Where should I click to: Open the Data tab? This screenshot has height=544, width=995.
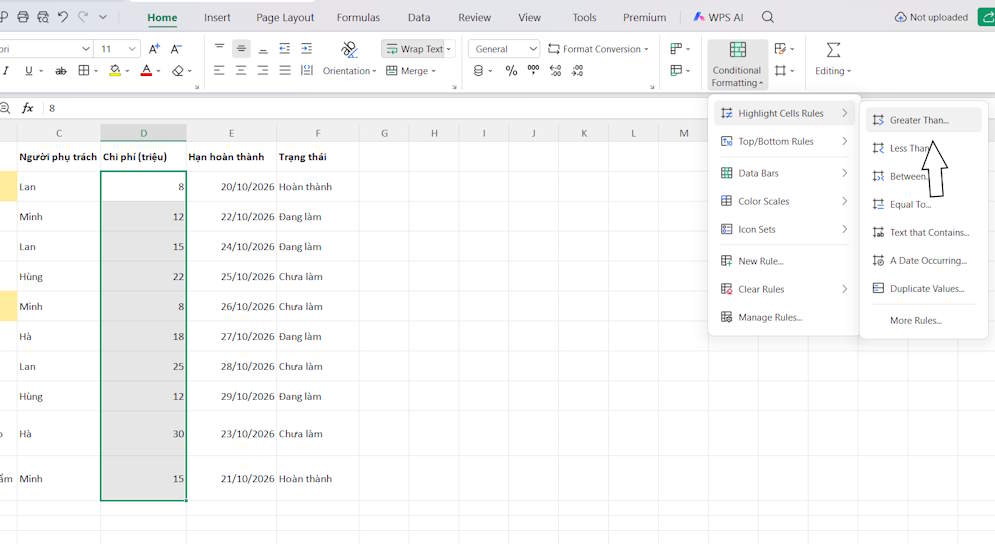click(x=419, y=18)
